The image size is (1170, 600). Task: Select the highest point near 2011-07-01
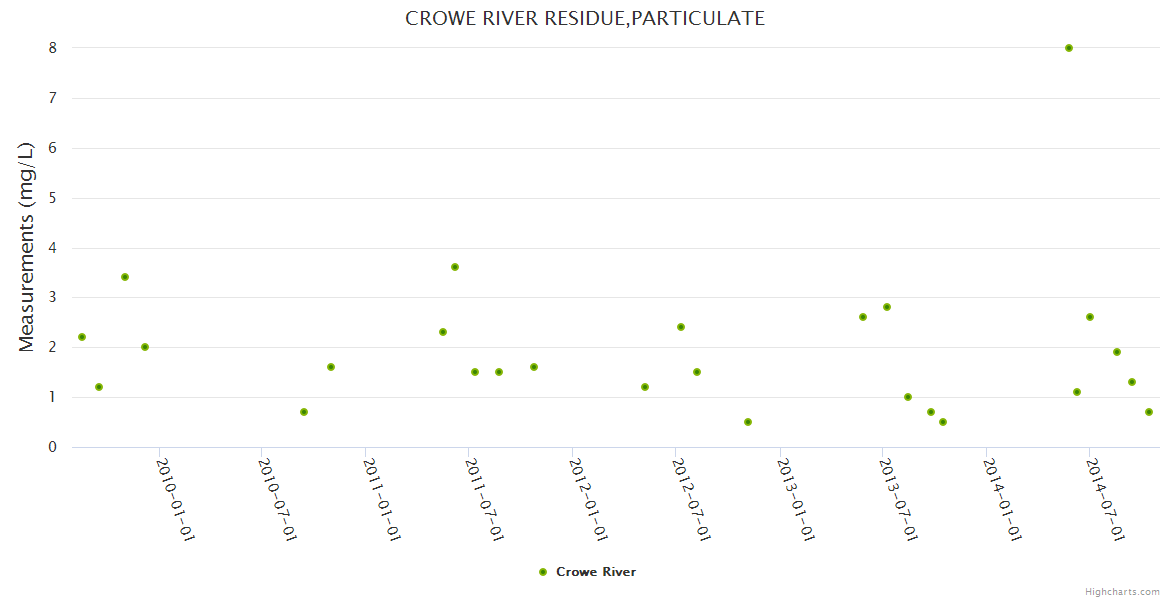[455, 267]
